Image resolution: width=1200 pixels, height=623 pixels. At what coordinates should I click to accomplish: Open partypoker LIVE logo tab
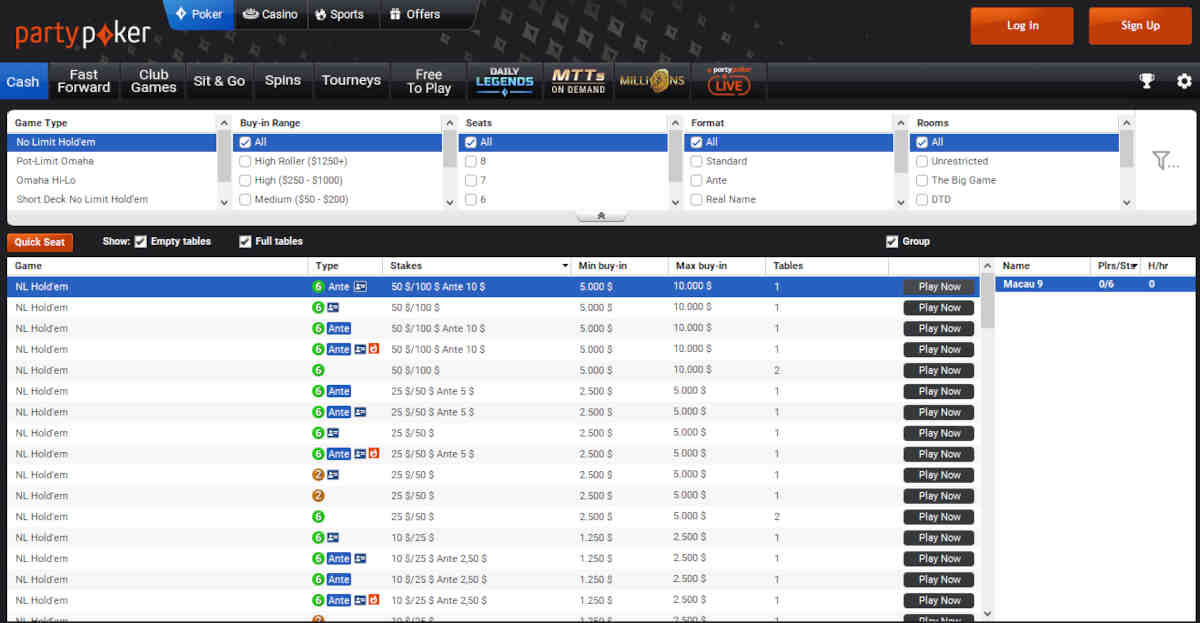coord(729,81)
